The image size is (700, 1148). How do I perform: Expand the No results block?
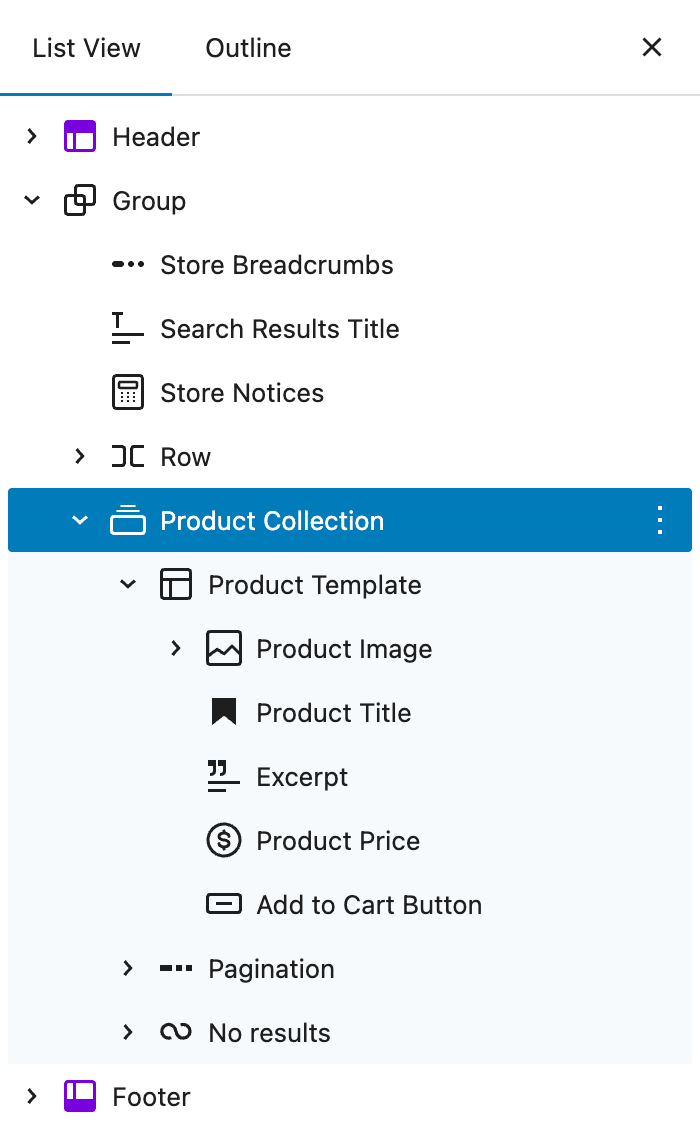tap(128, 1033)
